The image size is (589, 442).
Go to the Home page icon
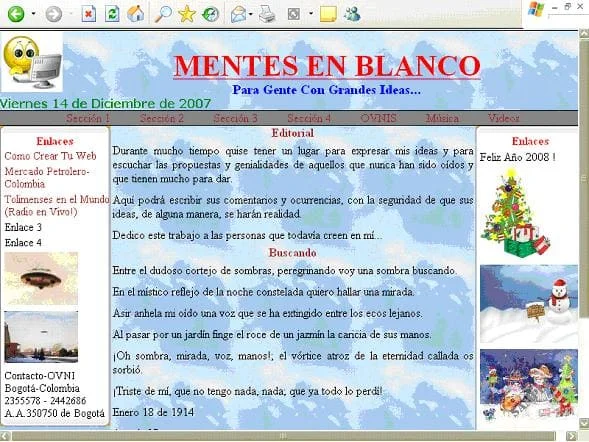[x=136, y=14]
